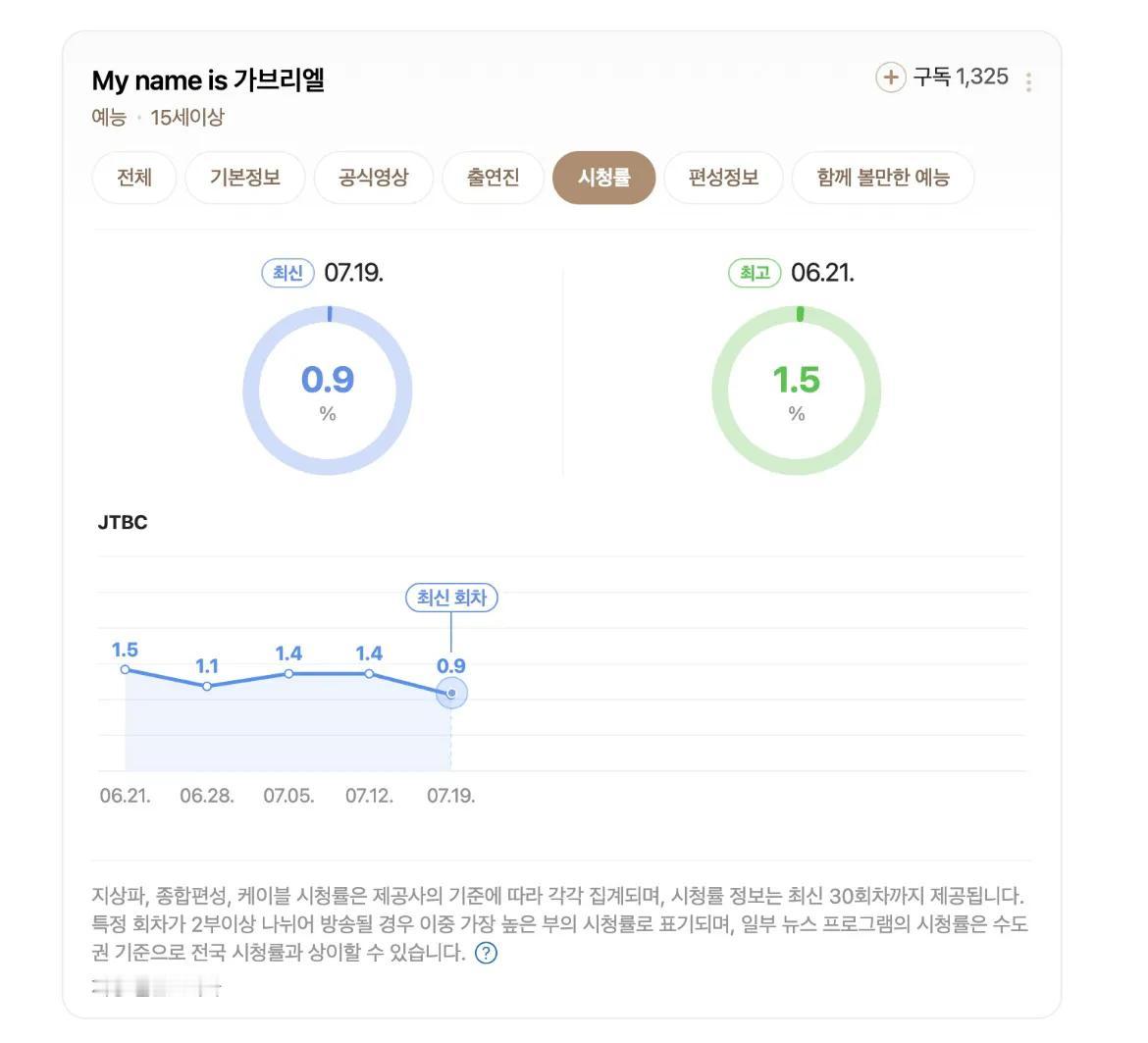Click the green 1.5% ratings ring
Image resolution: width=1148 pixels, height=1043 pixels.
click(797, 391)
